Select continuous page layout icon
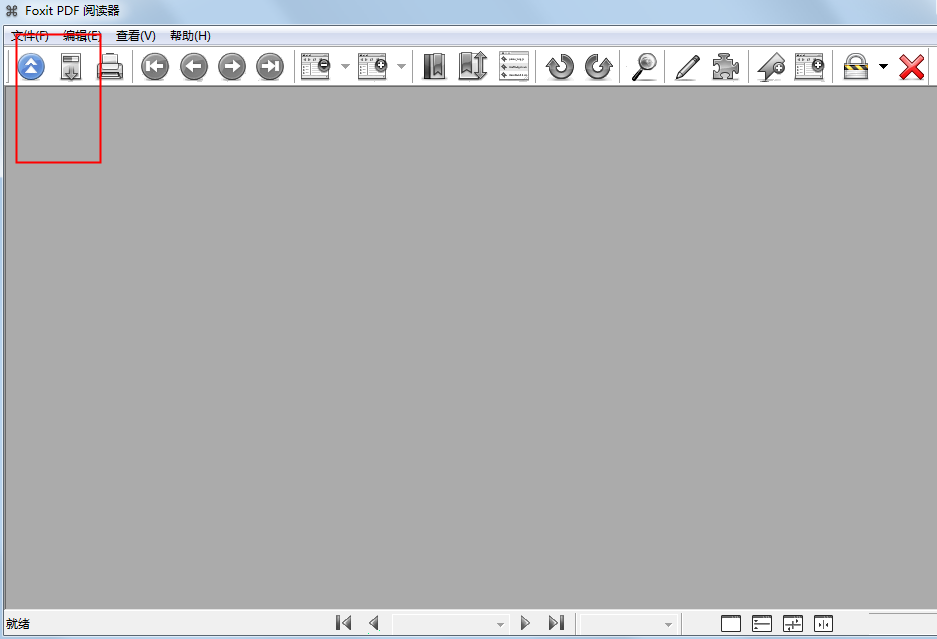The width and height of the screenshot is (937, 639). click(x=762, y=623)
